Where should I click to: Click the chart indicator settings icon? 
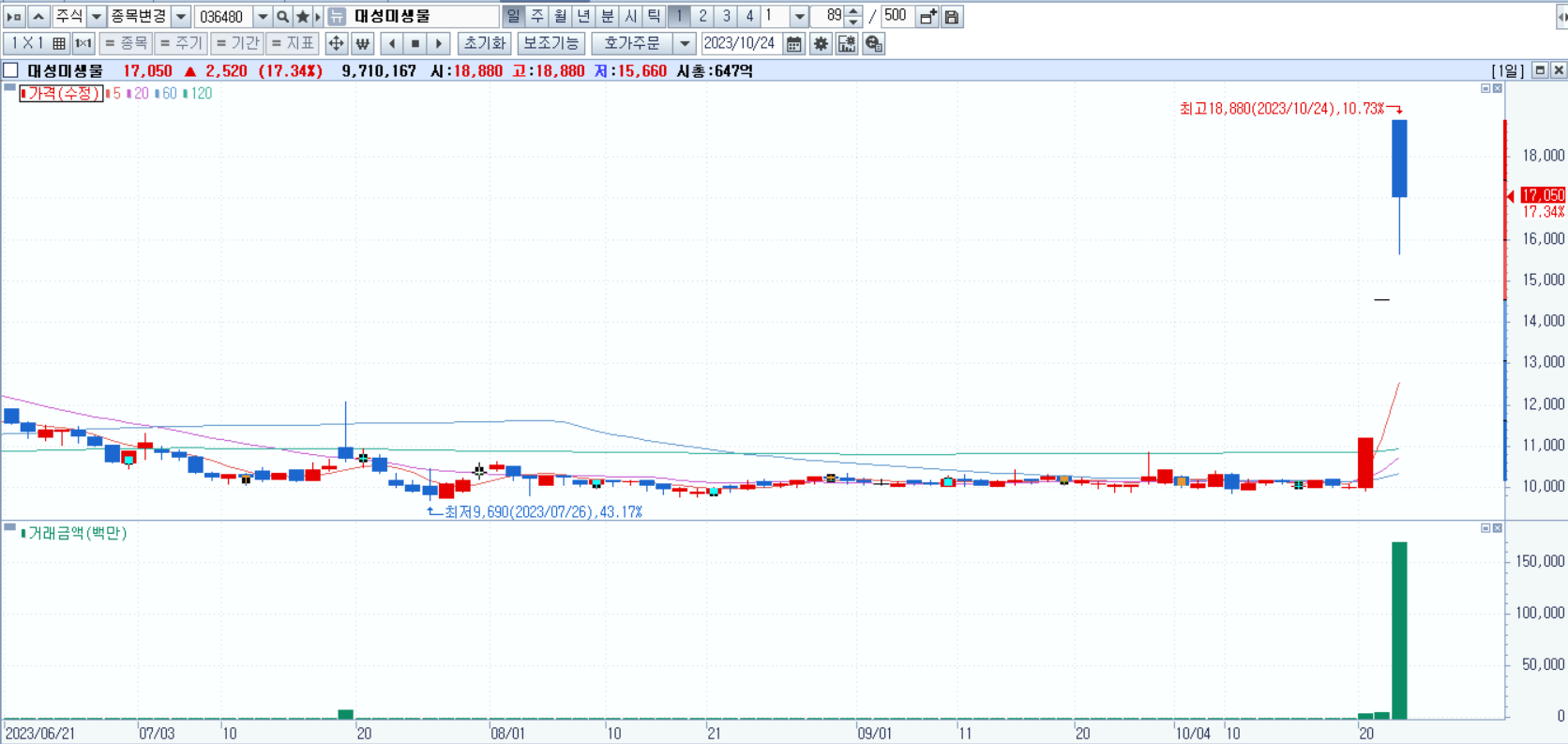tap(847, 43)
